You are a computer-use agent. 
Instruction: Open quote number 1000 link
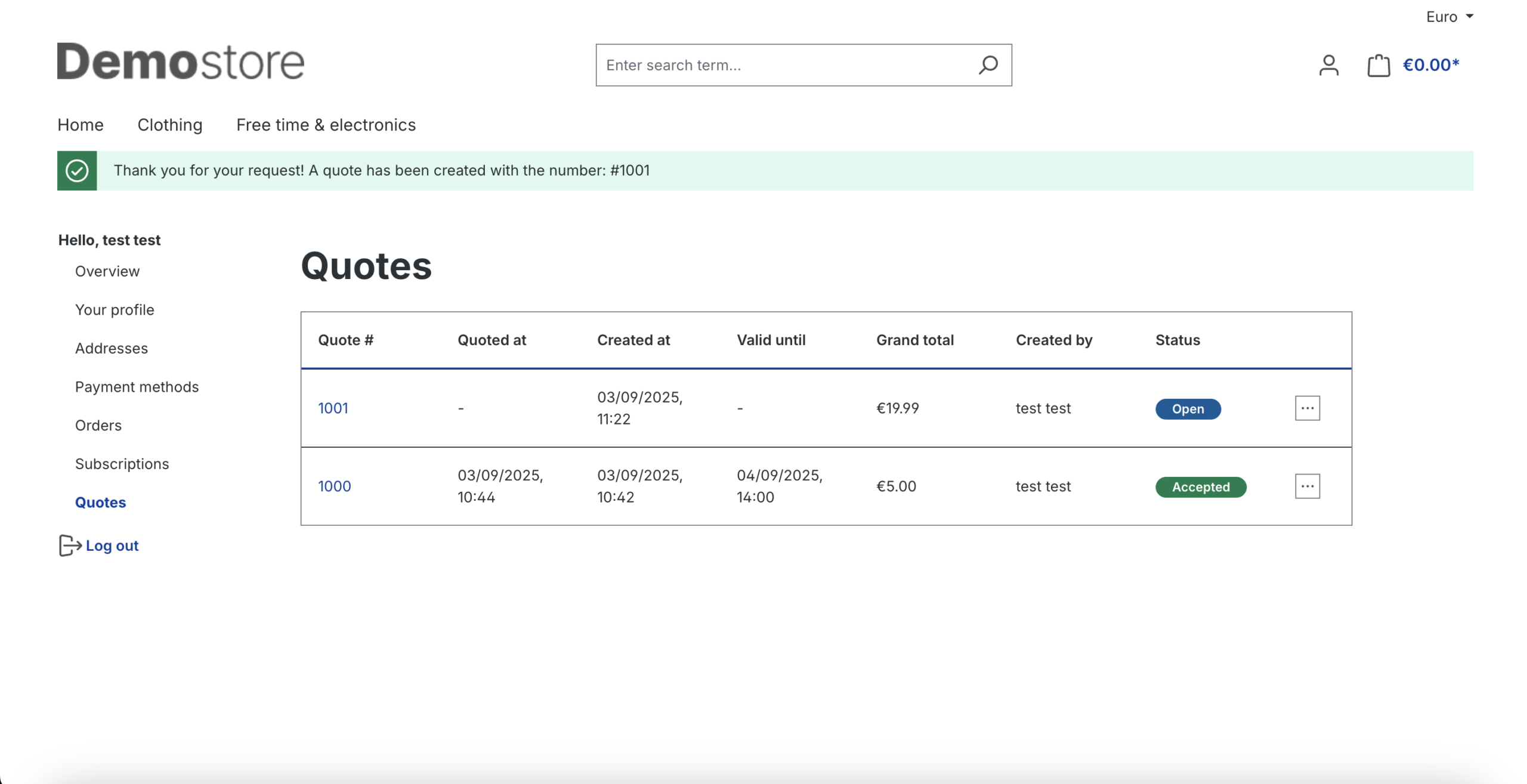pos(334,486)
